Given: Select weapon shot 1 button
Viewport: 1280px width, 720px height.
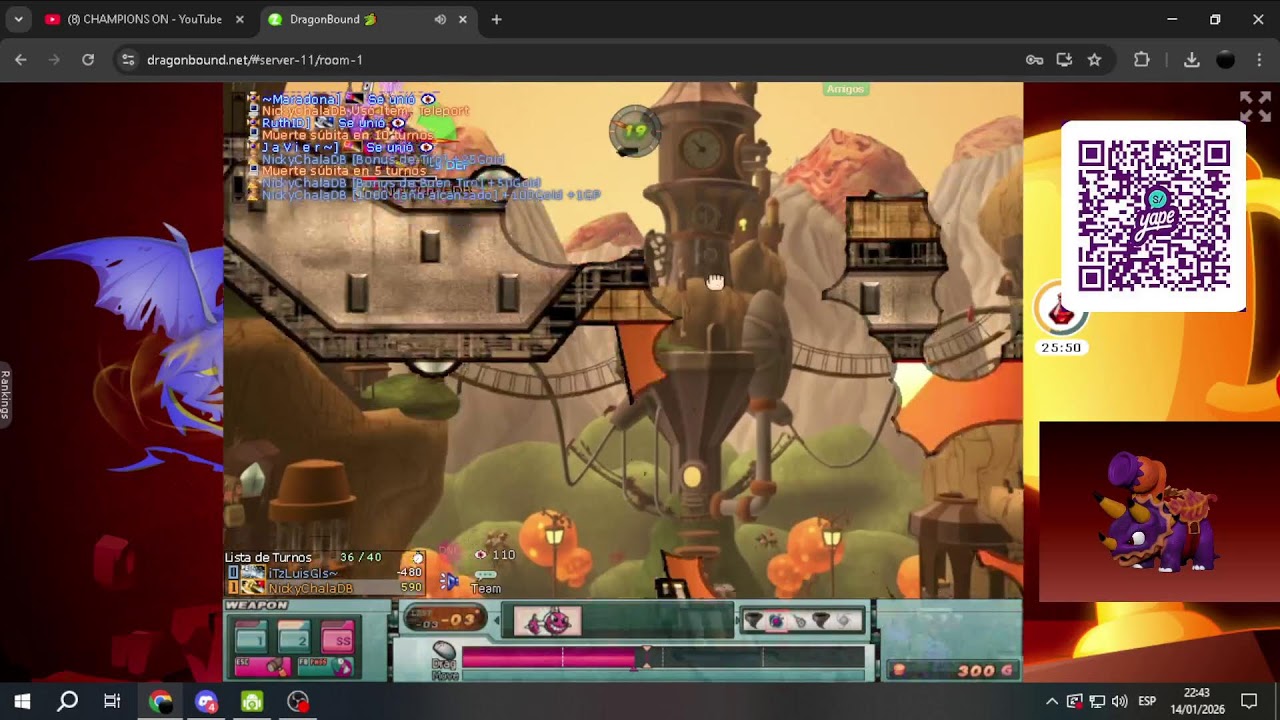Looking at the screenshot, I should pyautogui.click(x=251, y=637).
